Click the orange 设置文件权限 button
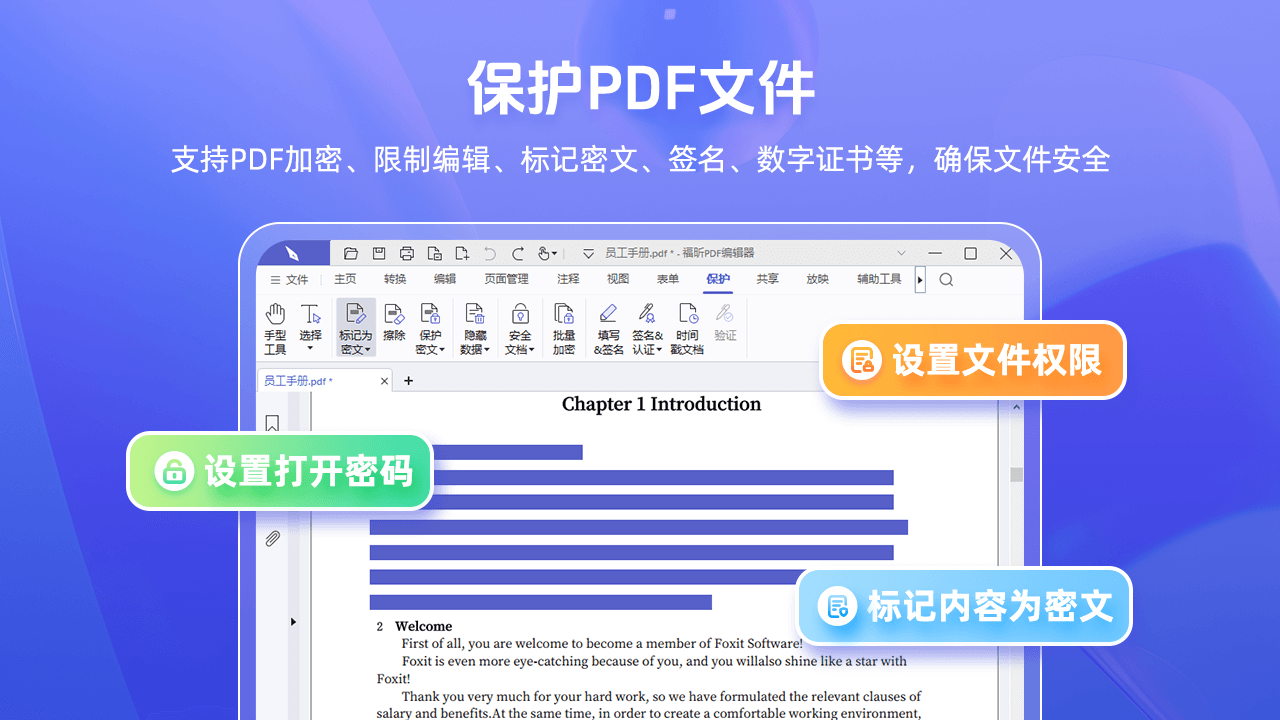Screen dimensions: 1280x720 pos(973,360)
